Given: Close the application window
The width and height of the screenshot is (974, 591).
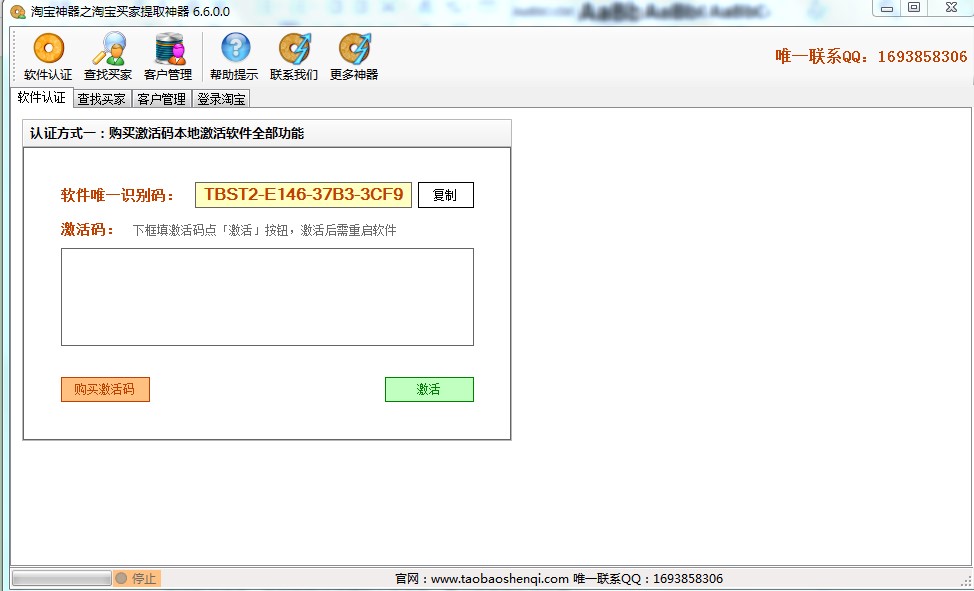Looking at the screenshot, I should tap(951, 7).
